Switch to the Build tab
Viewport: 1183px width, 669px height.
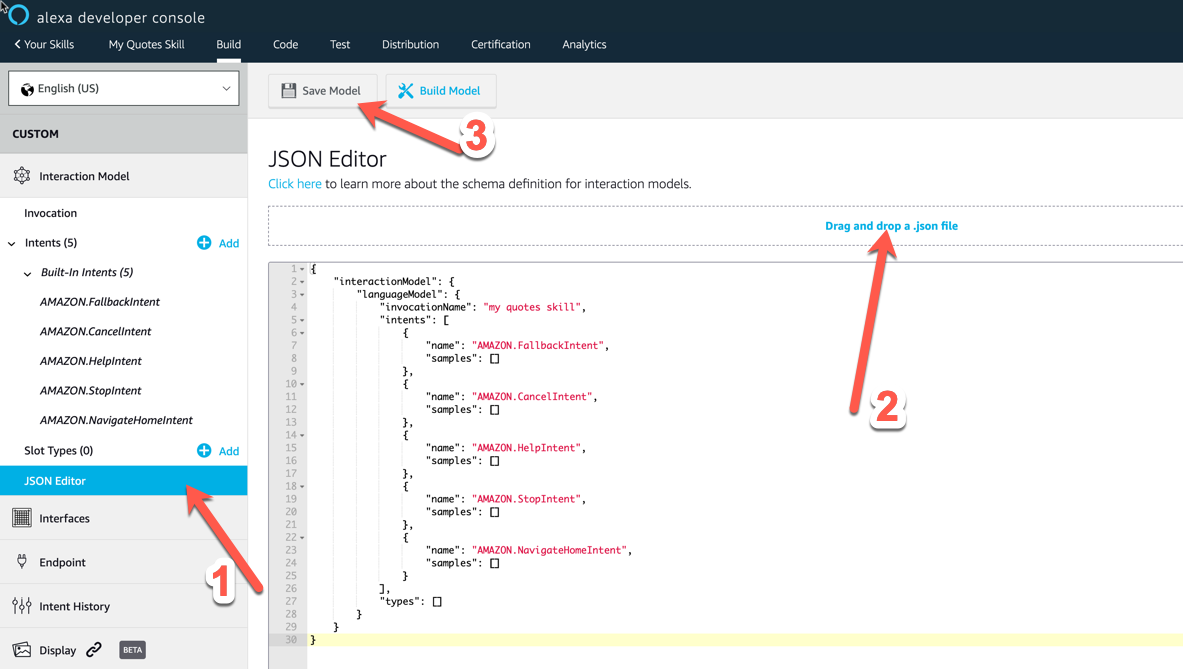point(229,44)
